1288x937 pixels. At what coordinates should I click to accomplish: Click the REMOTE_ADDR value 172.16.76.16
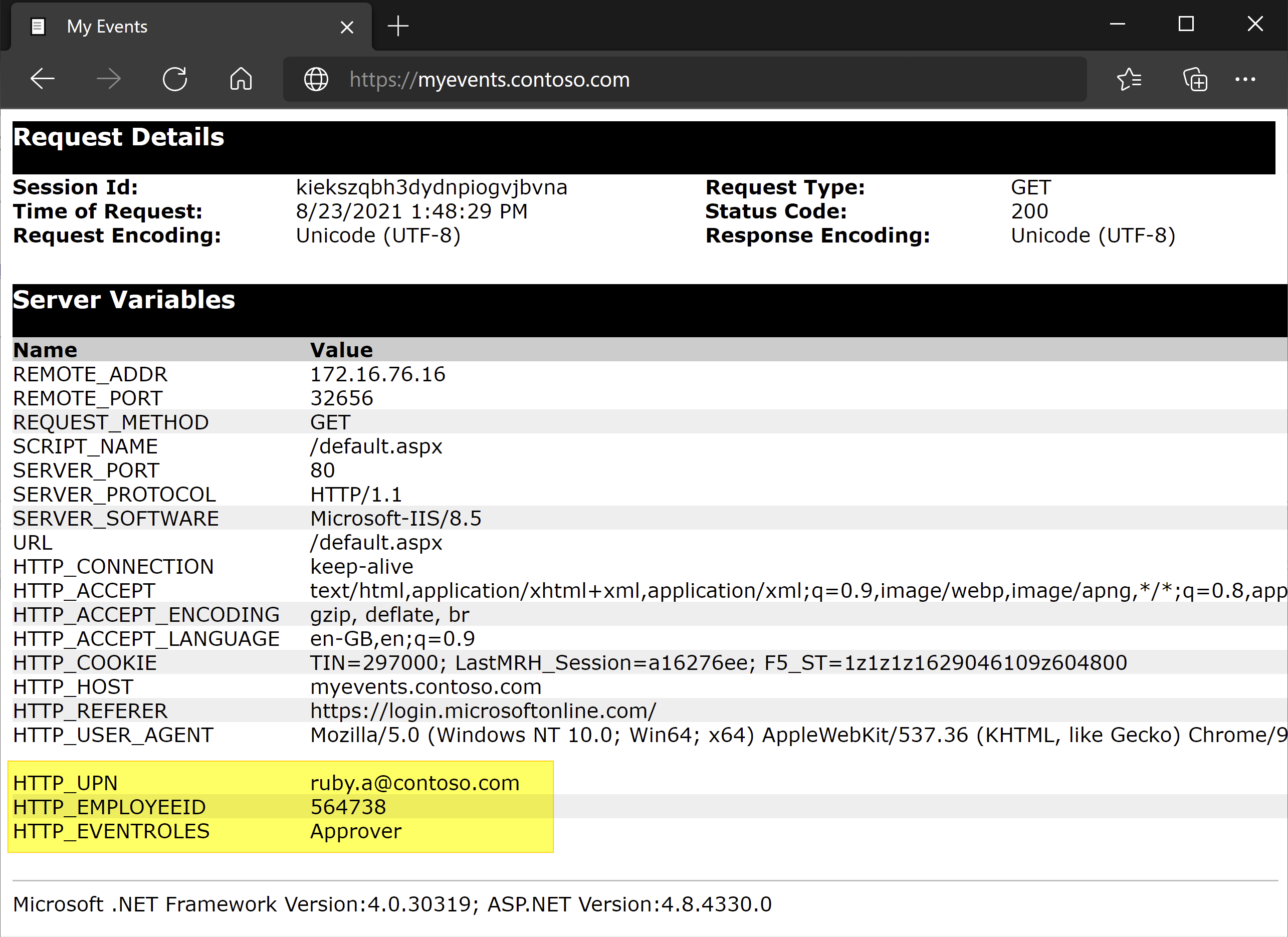click(x=378, y=374)
